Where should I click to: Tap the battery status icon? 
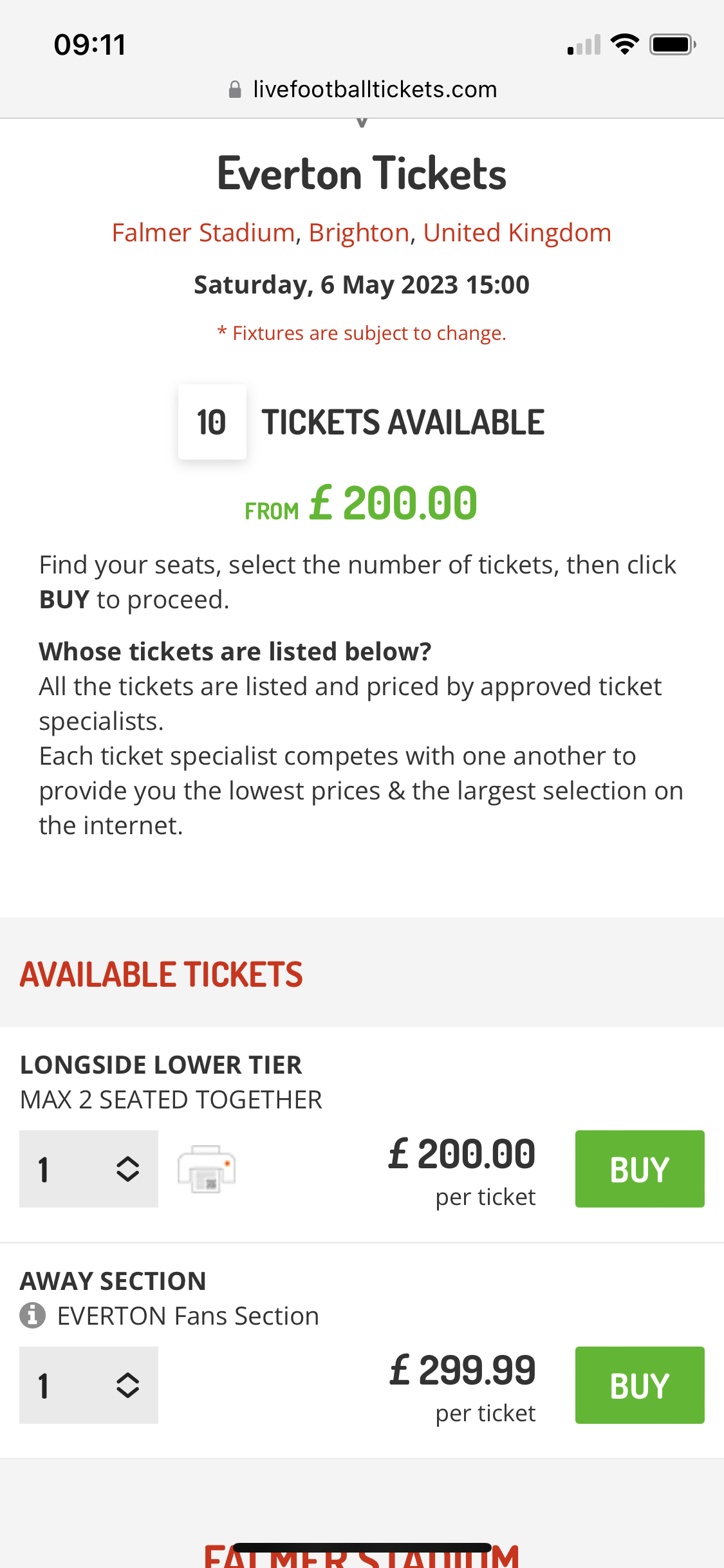[x=673, y=44]
